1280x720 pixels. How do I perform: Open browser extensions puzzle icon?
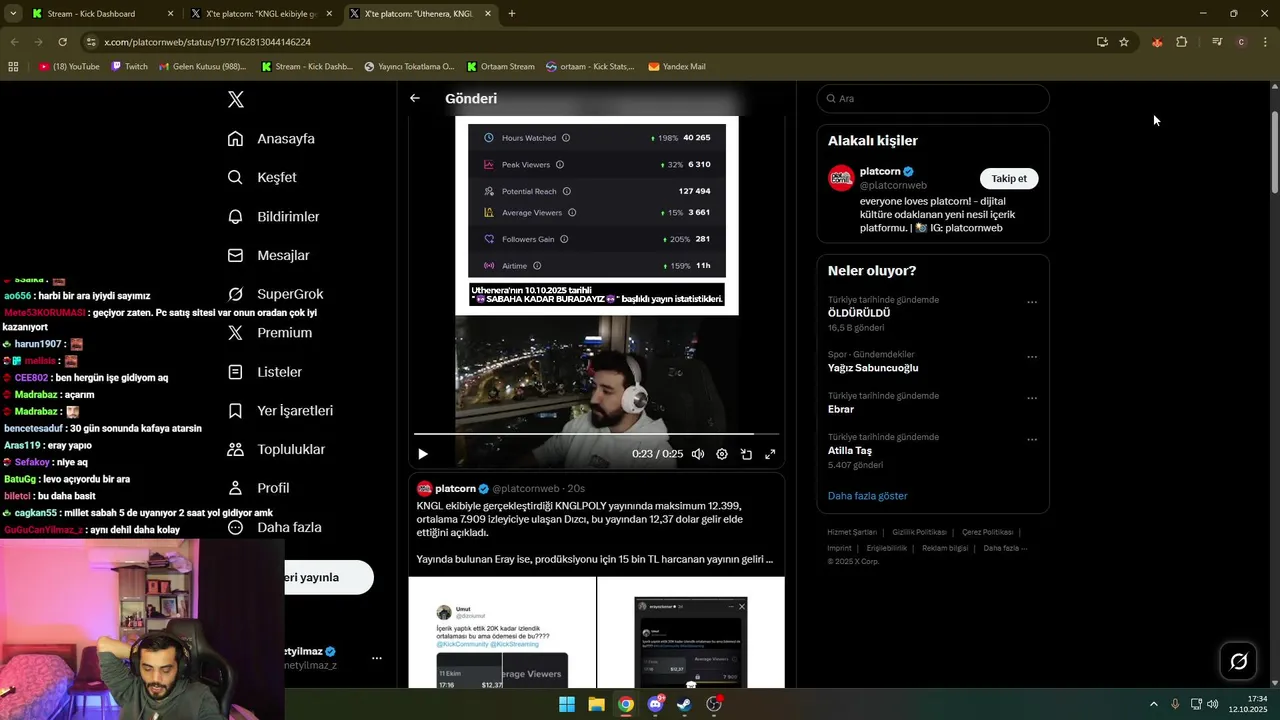(1182, 42)
